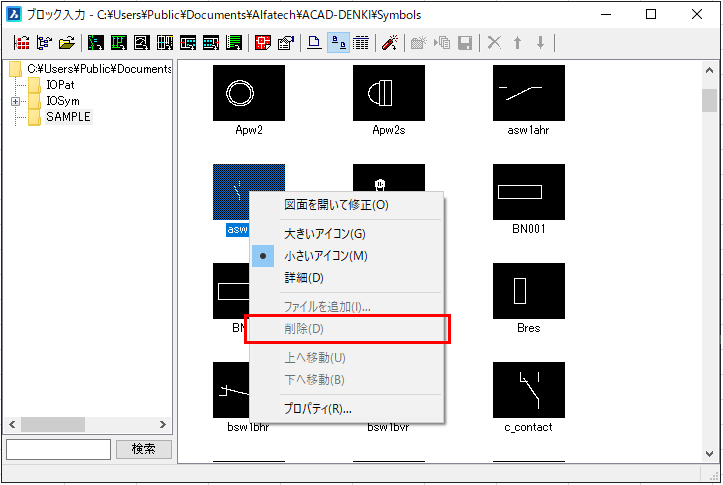Select the IOSym folder in tree
The width and height of the screenshot is (723, 485).
coord(63,101)
